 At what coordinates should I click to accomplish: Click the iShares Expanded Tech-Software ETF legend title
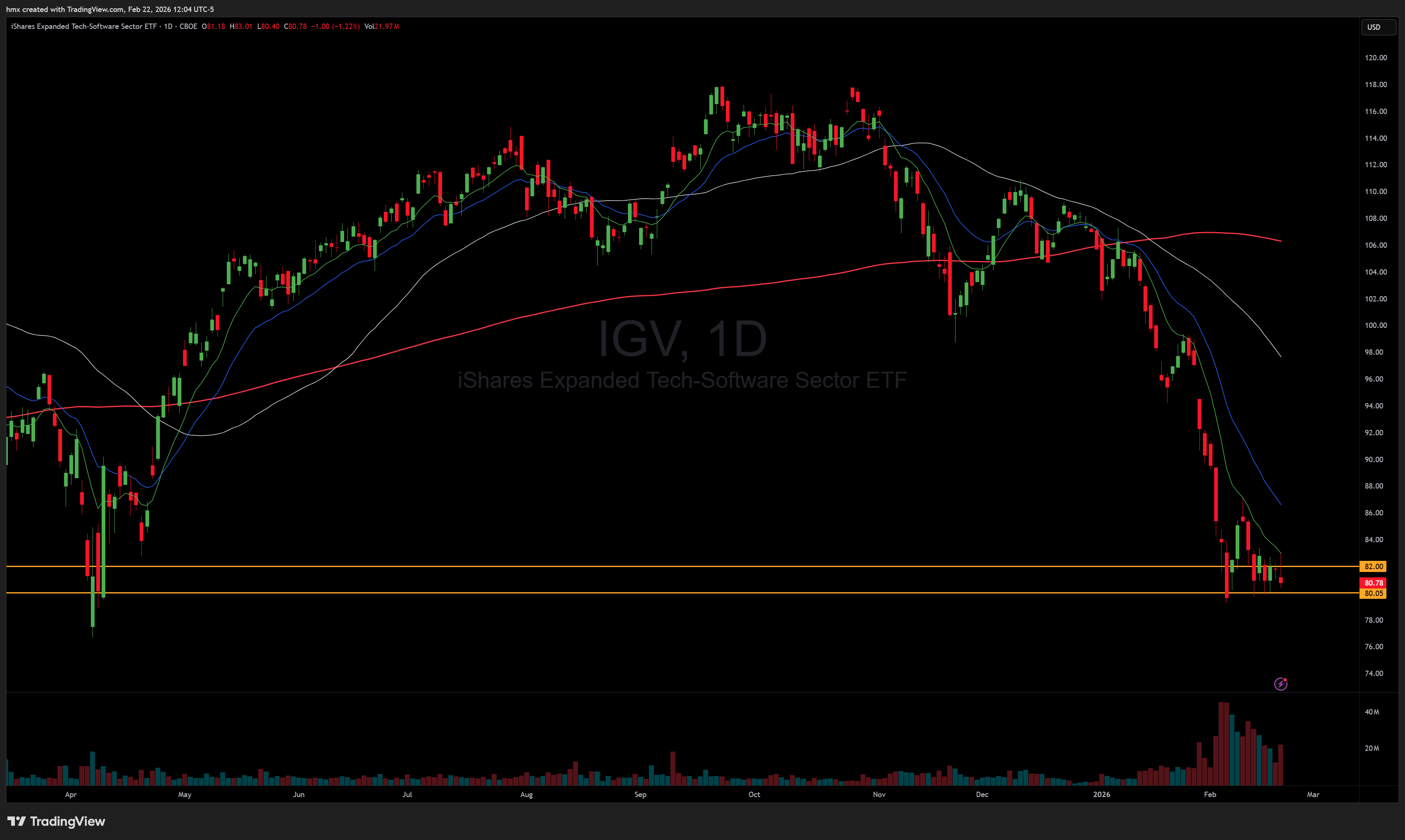click(x=83, y=26)
